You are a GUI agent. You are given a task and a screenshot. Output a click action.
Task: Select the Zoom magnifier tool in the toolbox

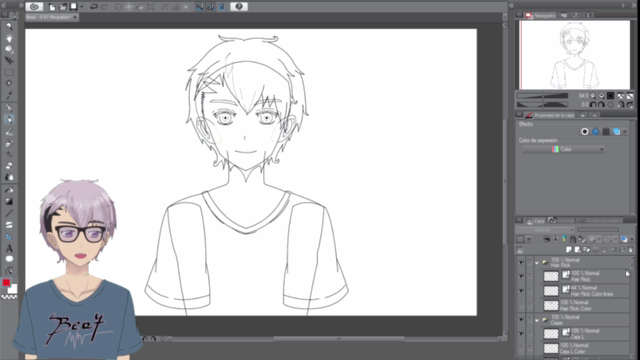pyautogui.click(x=9, y=27)
